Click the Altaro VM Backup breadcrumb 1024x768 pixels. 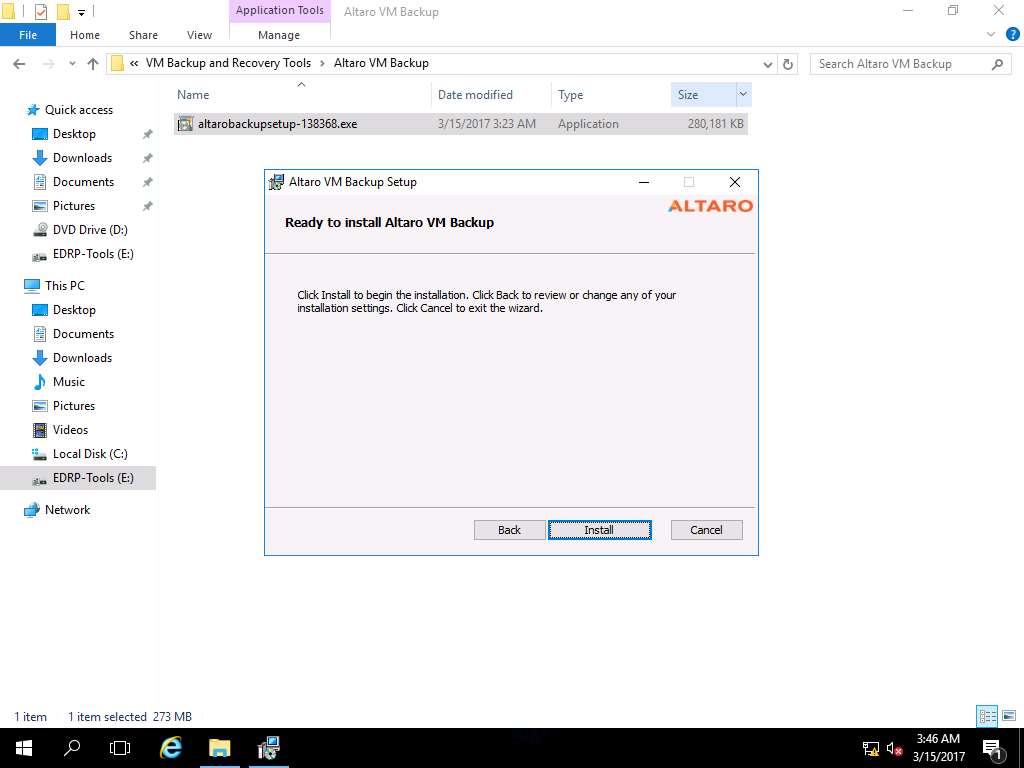tap(381, 63)
